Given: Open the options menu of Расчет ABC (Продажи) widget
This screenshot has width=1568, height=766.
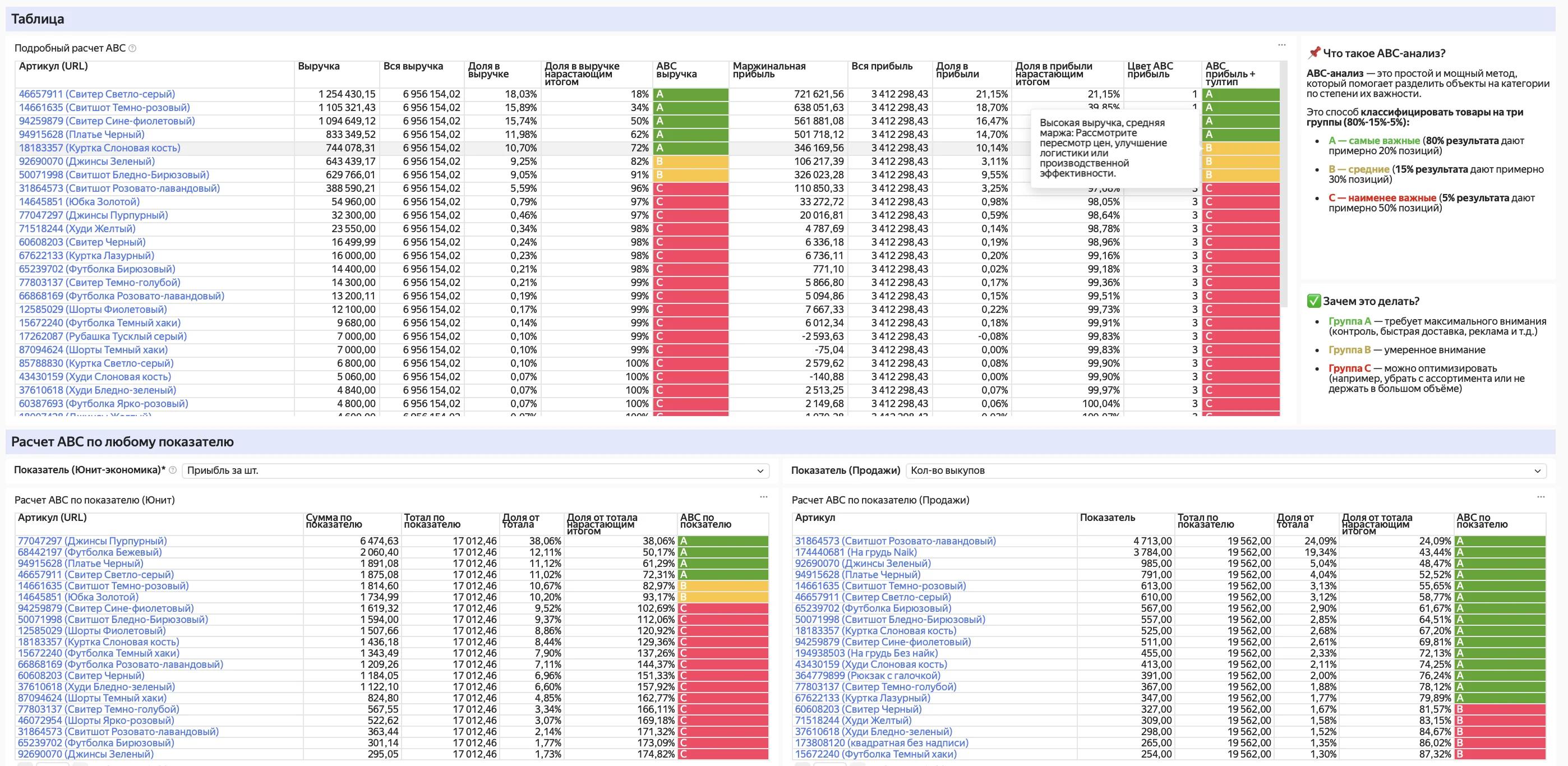Looking at the screenshot, I should pyautogui.click(x=1541, y=497).
